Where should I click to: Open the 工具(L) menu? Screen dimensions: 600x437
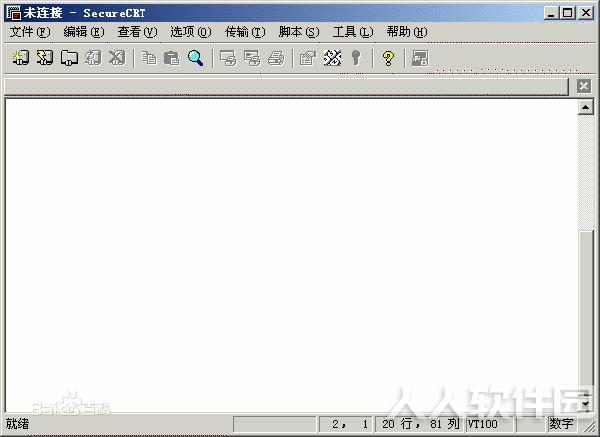[353, 32]
